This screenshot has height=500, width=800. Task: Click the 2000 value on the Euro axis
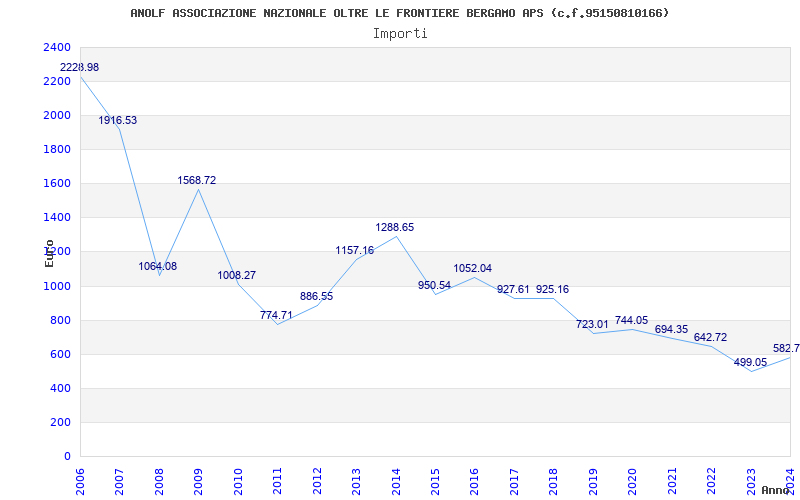[57, 116]
